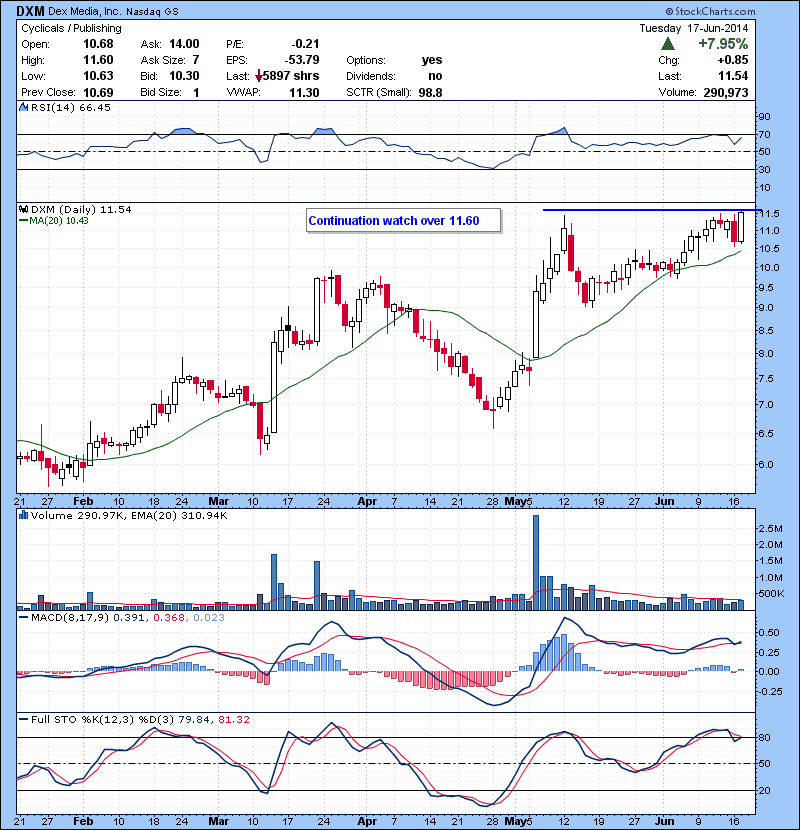This screenshot has height=830, width=800.
Task: Click the MACD 0.50 axis label
Action: coord(769,633)
